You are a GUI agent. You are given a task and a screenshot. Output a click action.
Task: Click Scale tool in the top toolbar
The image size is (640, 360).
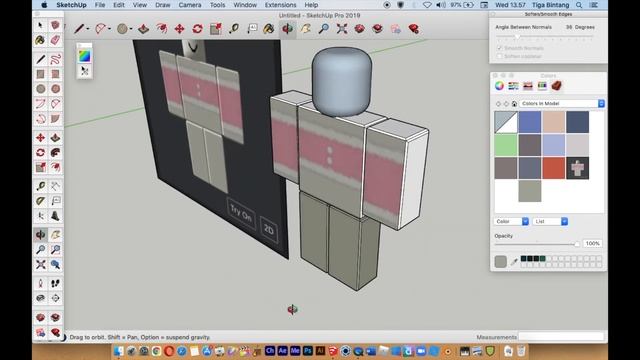[x=216, y=29]
